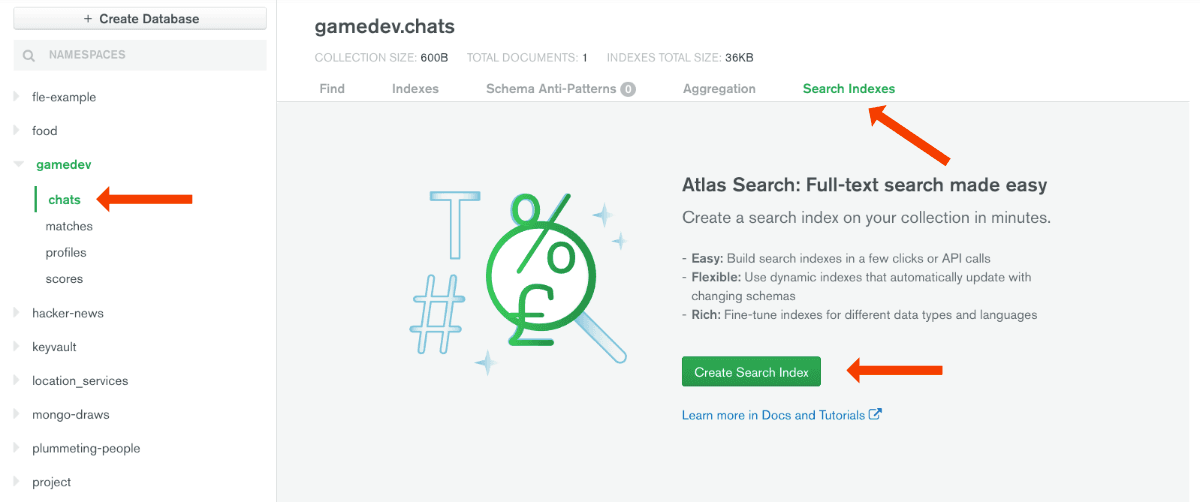Select the matches collection
This screenshot has width=1200, height=502.
tap(69, 227)
